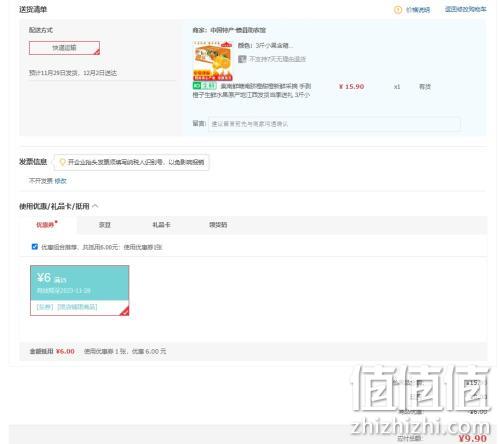Click the no 7-day return policy icon
The width and height of the screenshot is (500, 444).
(242, 59)
